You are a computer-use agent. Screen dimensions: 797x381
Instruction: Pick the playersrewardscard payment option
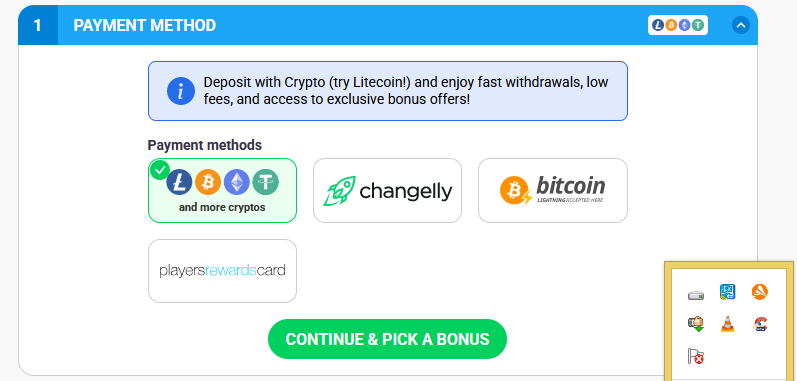(x=222, y=271)
